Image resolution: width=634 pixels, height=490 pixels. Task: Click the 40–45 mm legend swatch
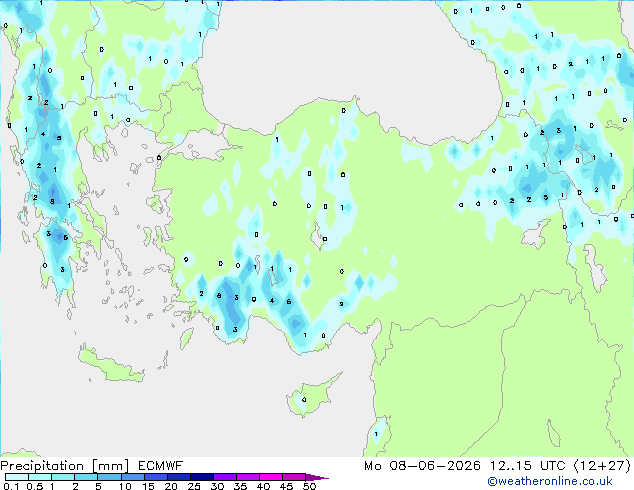point(271,477)
